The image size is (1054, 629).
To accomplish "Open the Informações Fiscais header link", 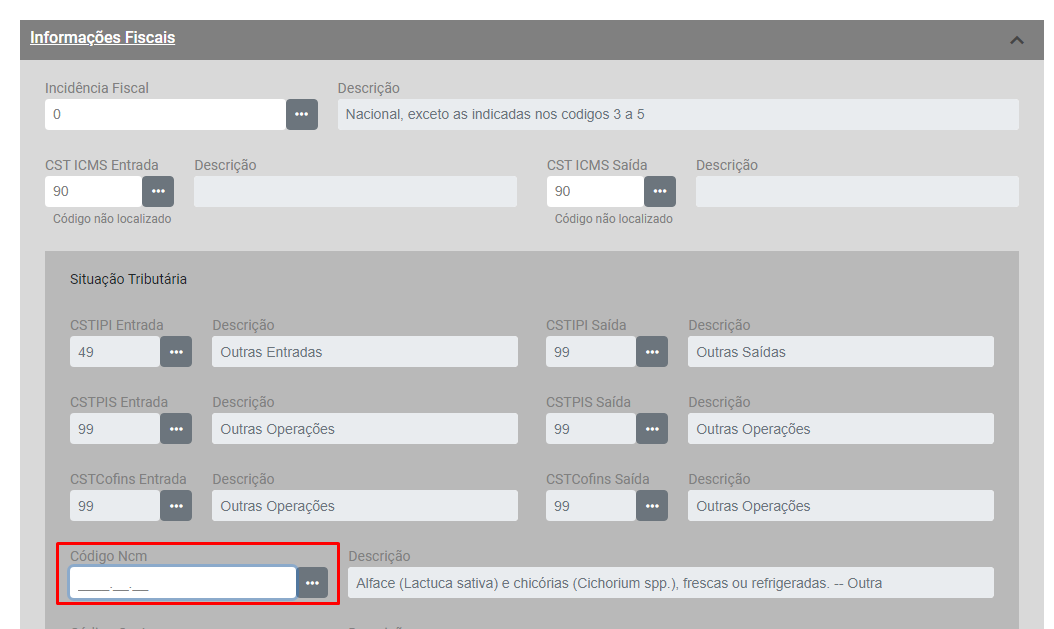I will 102,38.
